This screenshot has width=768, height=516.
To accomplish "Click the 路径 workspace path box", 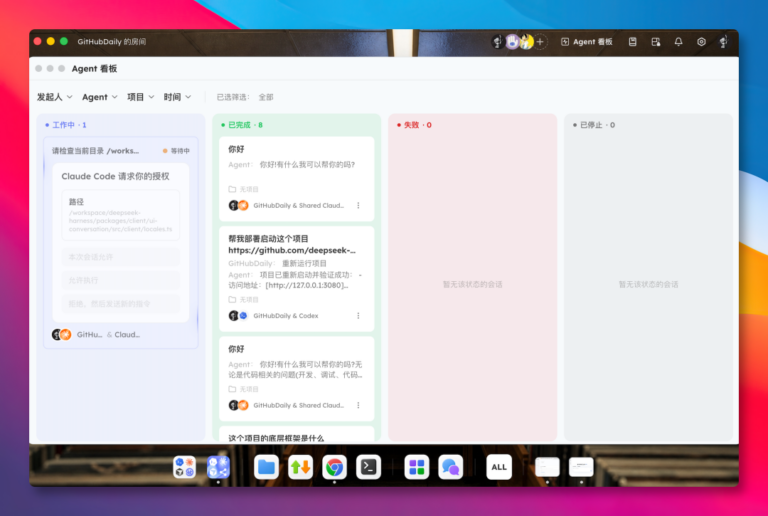I will 120,215.
